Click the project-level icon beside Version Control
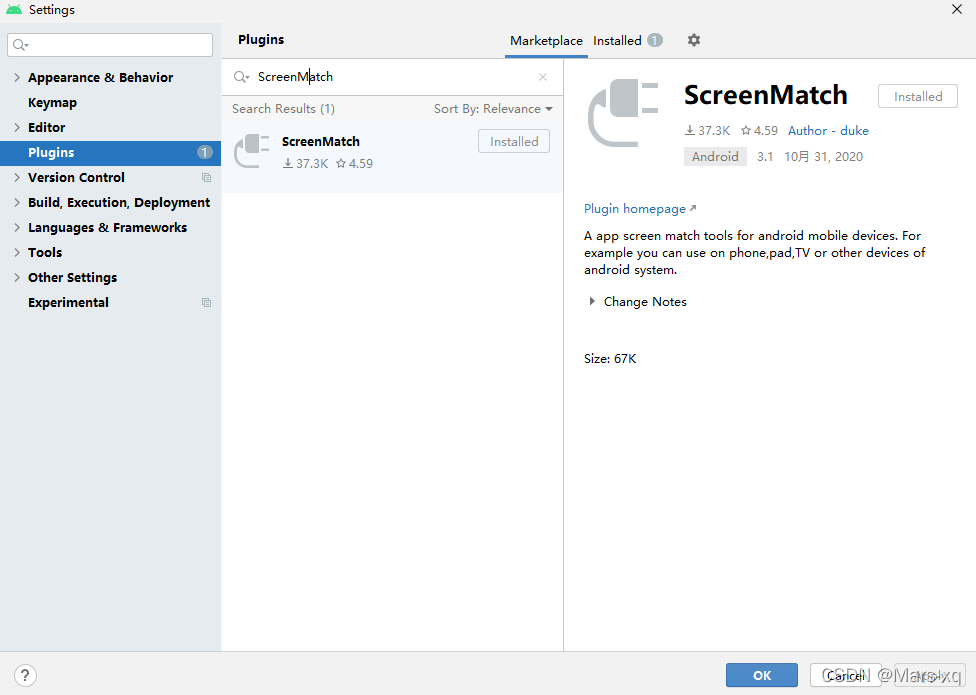 (206, 178)
